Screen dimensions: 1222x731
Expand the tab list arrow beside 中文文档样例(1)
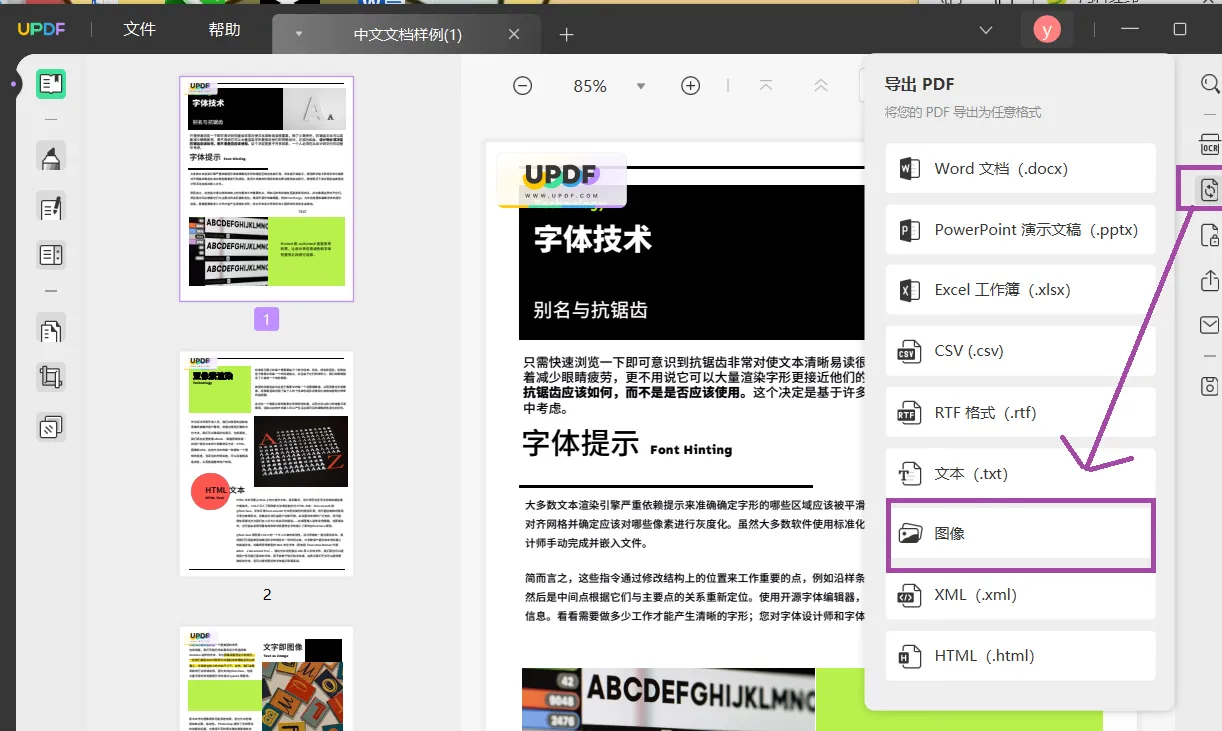(x=298, y=34)
